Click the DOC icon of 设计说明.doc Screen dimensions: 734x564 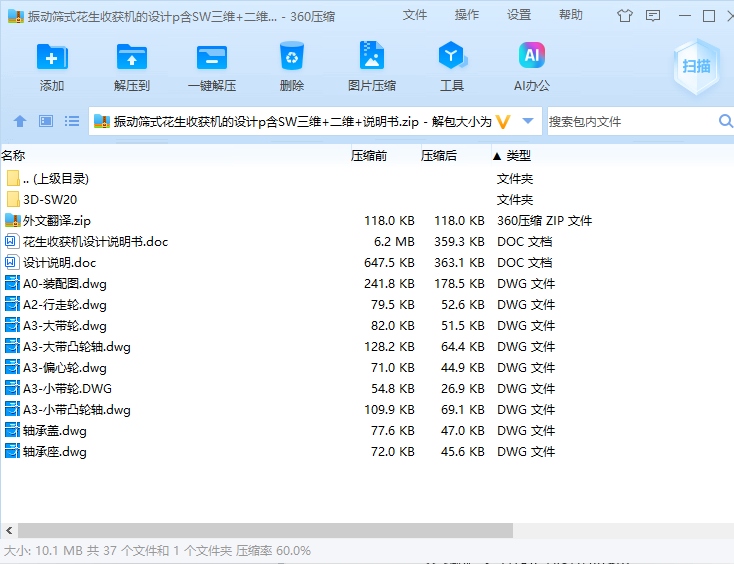point(12,262)
